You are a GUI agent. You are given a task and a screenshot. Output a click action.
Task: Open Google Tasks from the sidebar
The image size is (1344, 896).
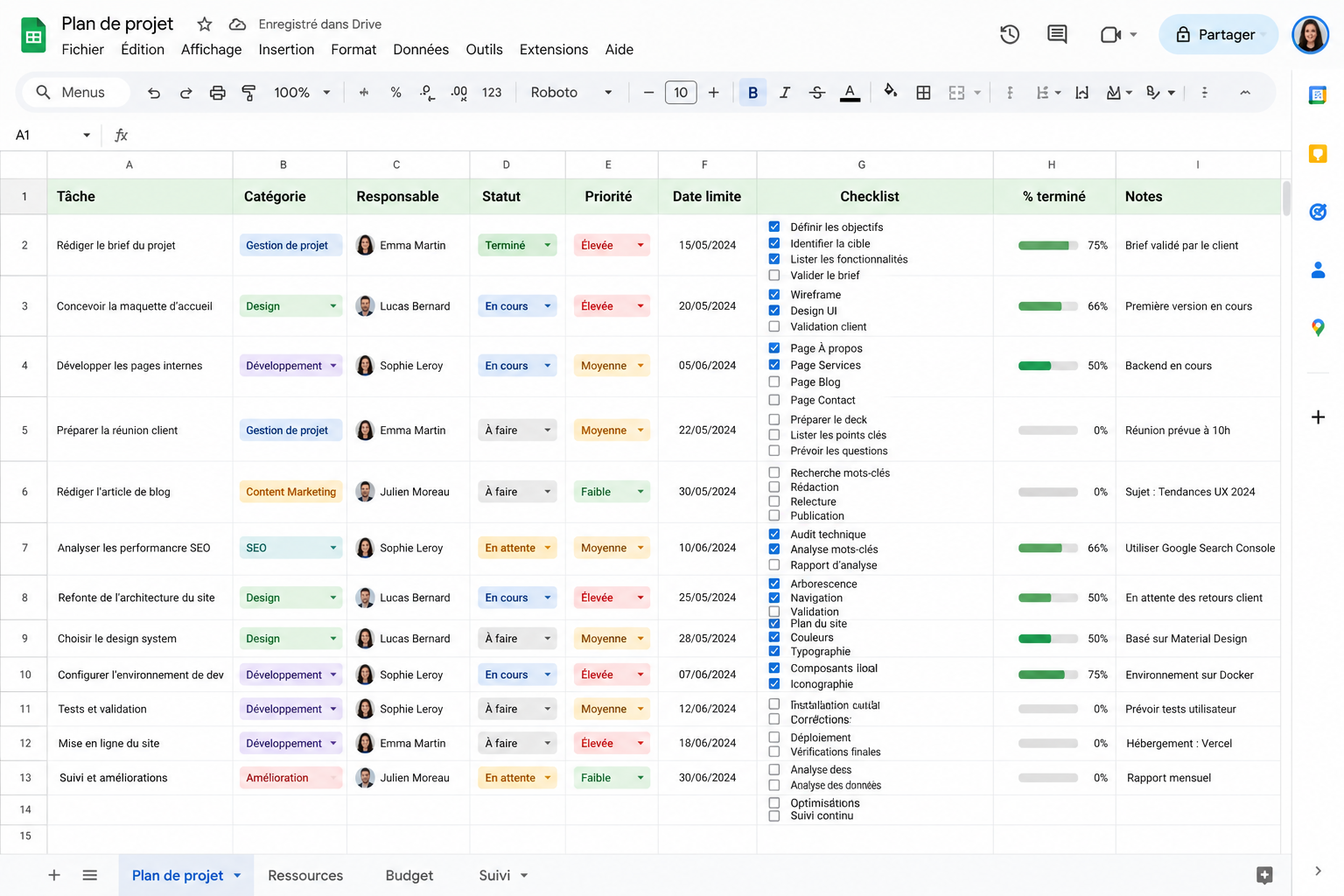(1318, 212)
